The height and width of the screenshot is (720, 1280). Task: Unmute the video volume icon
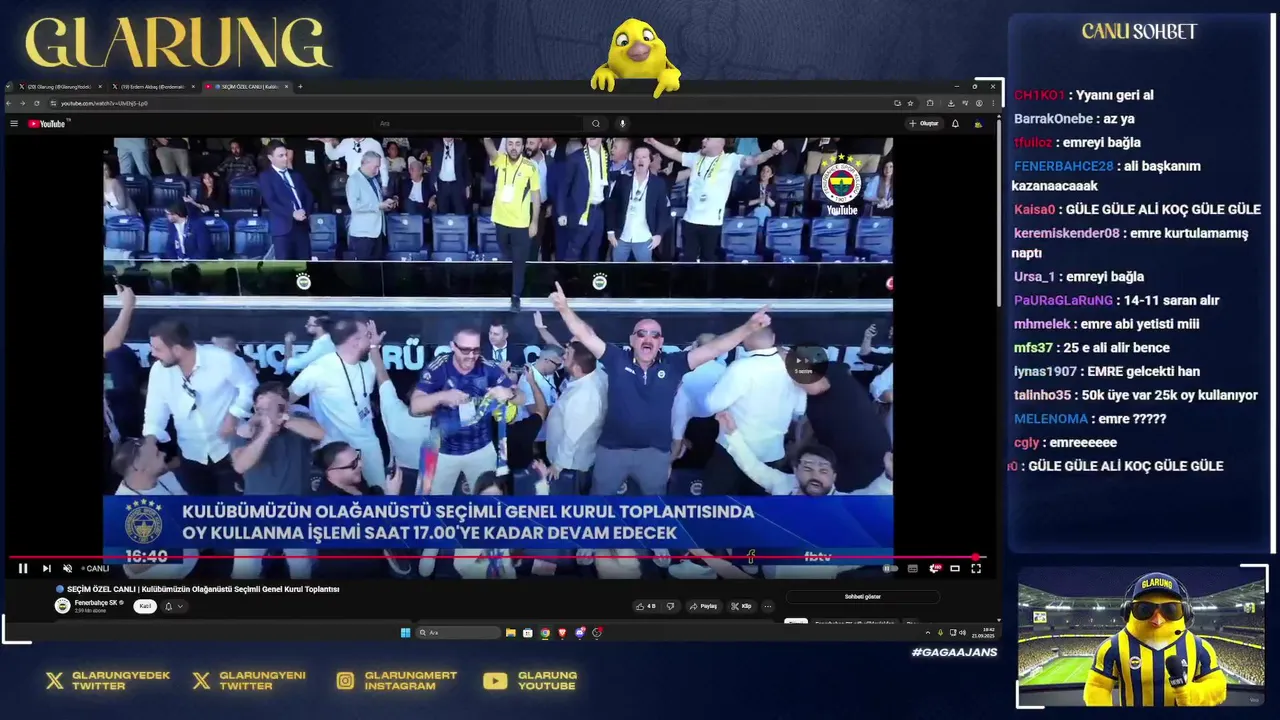[x=68, y=568]
